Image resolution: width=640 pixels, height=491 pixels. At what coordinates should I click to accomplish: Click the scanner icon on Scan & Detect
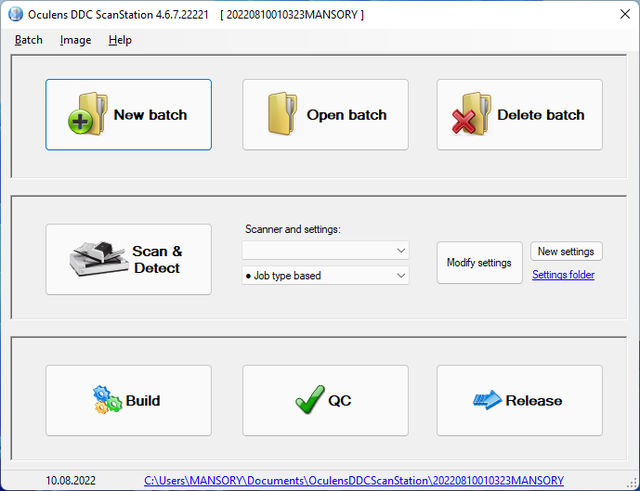click(99, 259)
